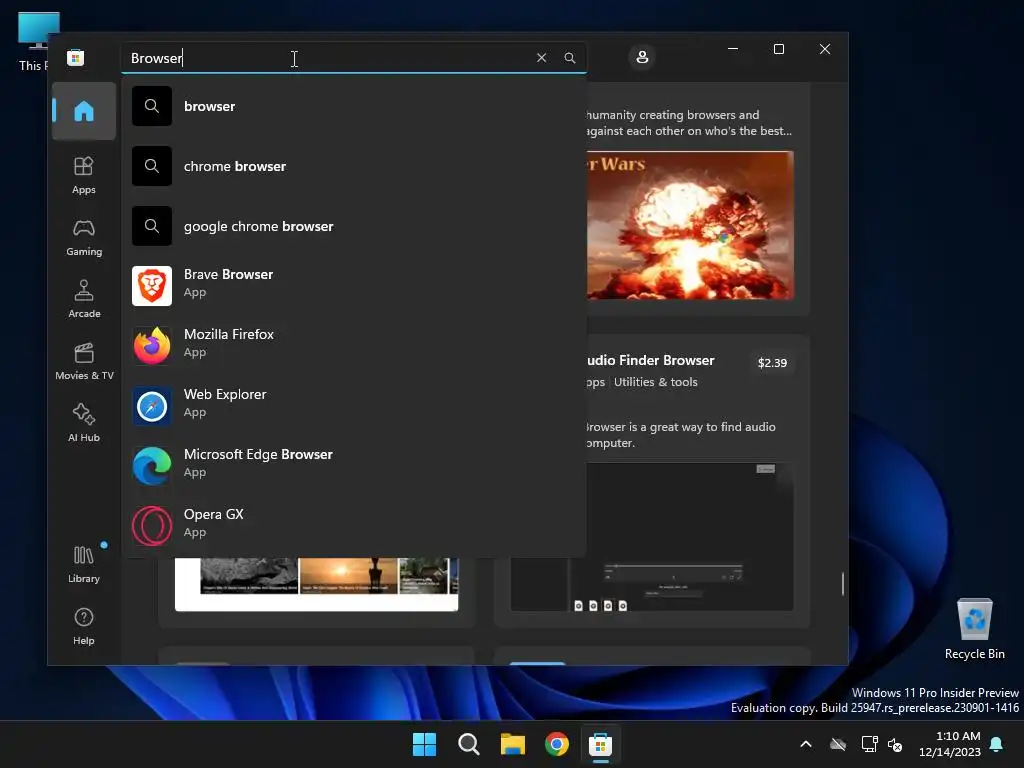
Task: Open the Browser Wars explosion thumbnail
Action: 690,225
